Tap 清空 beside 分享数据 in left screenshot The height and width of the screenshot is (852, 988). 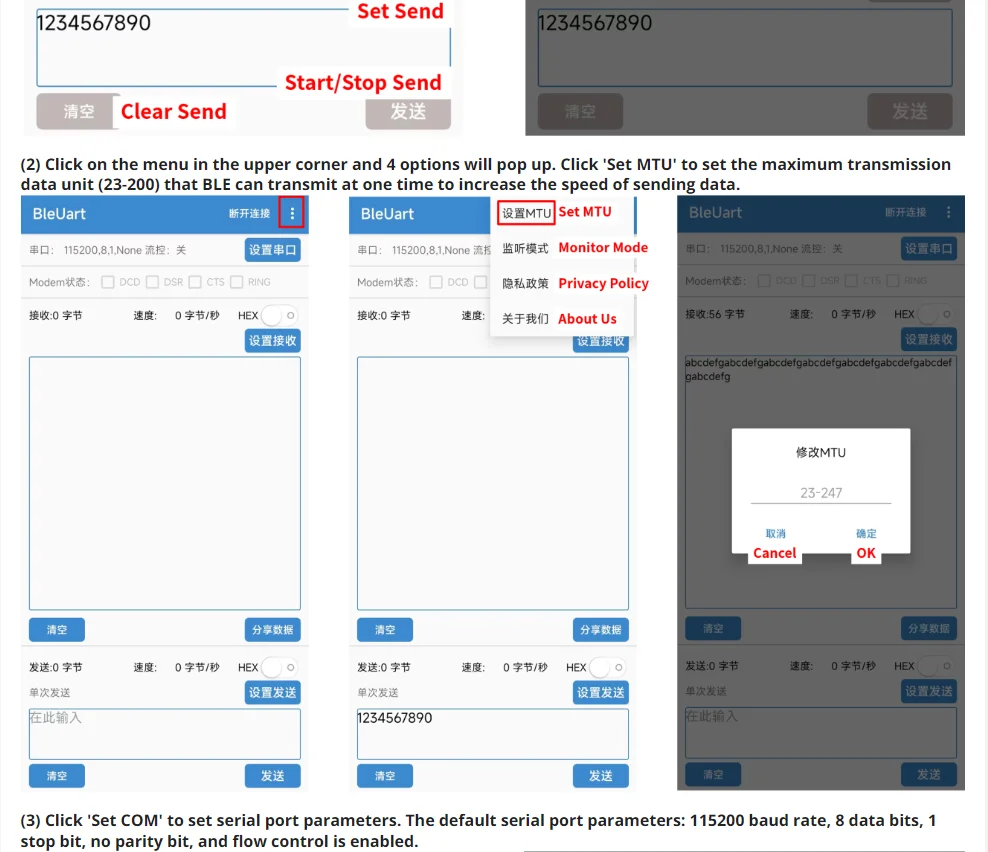[57, 630]
